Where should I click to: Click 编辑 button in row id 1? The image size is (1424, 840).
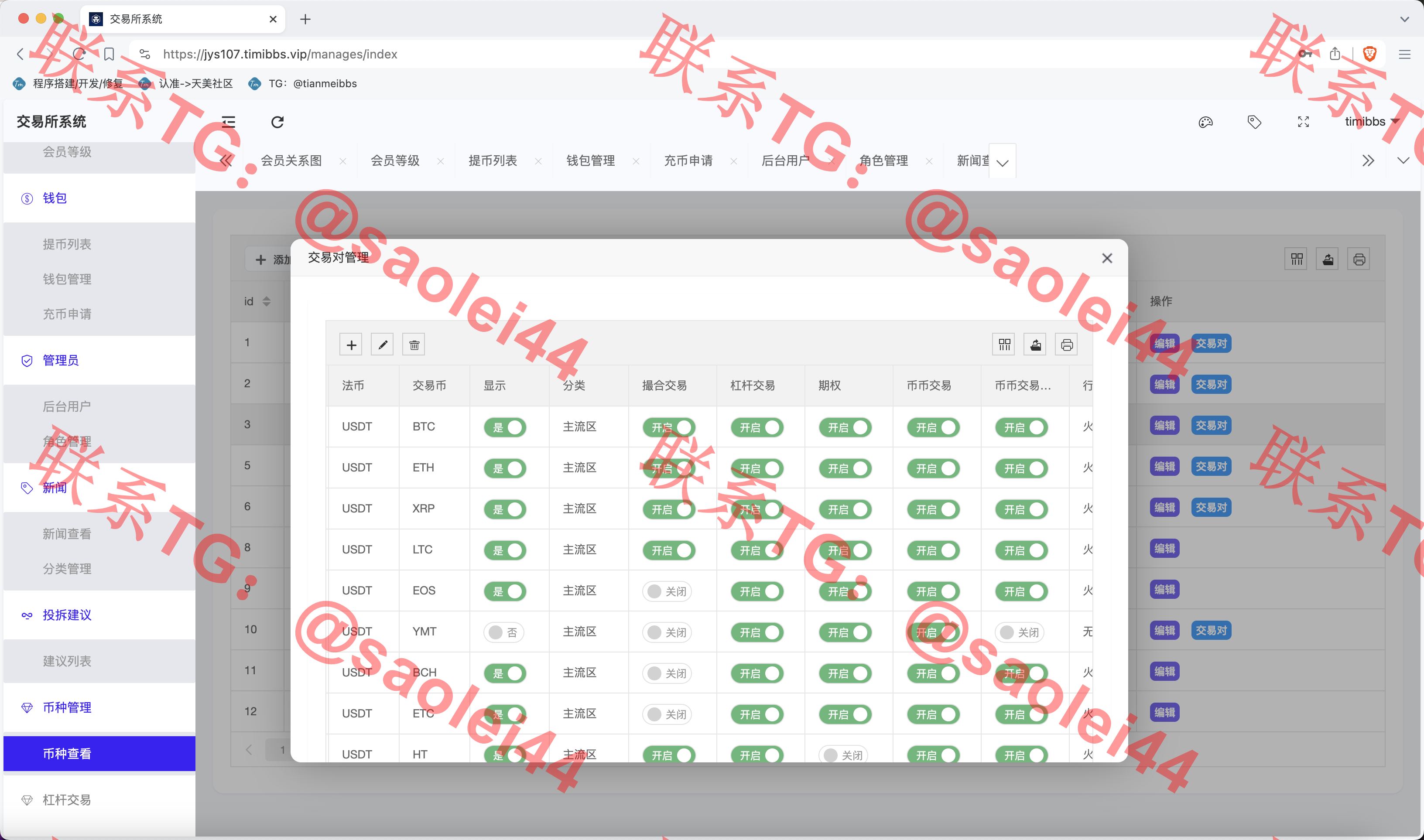click(1165, 344)
